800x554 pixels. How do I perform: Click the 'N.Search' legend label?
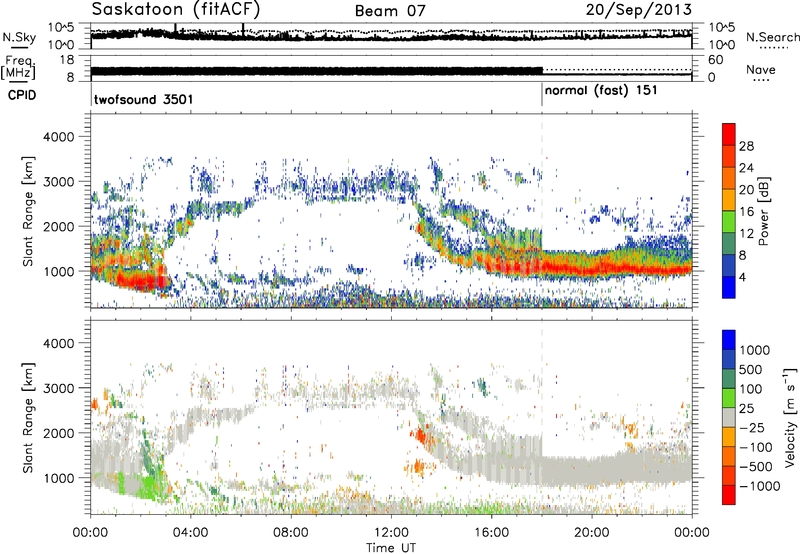click(x=772, y=37)
